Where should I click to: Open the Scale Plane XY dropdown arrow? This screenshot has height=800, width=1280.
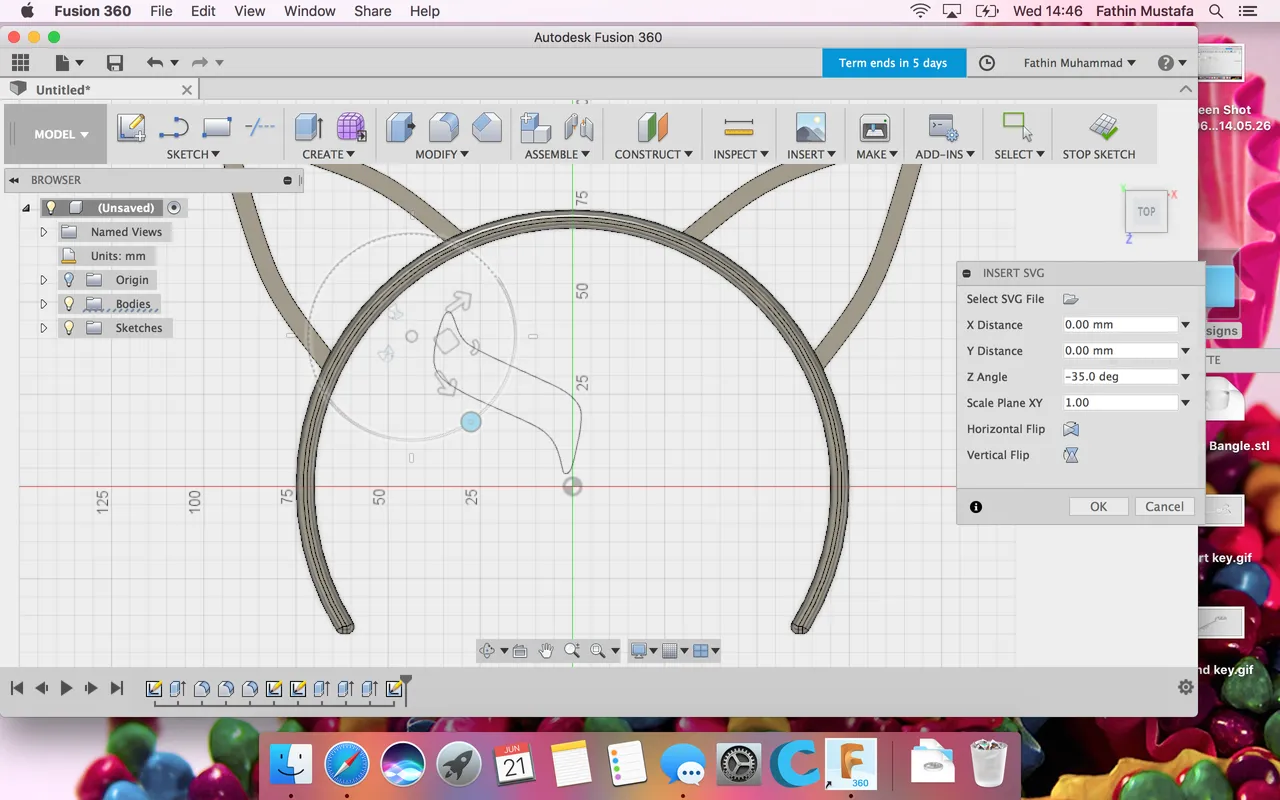(1185, 403)
